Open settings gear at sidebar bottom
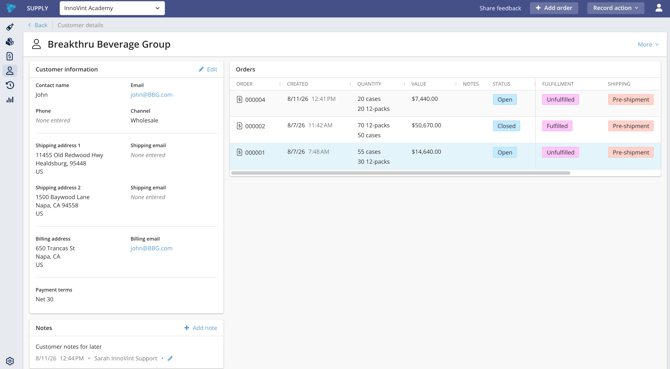Viewport: 670px width, 369px height. pyautogui.click(x=10, y=361)
